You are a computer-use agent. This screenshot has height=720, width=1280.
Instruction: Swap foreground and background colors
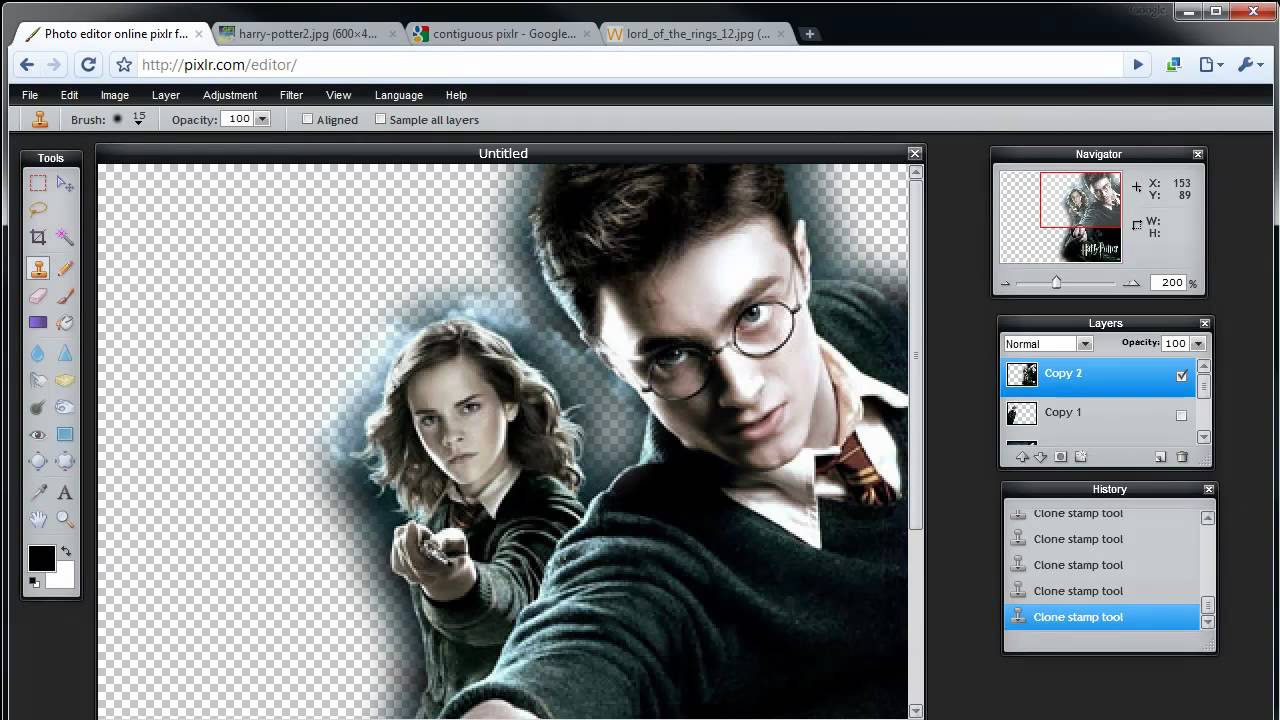click(x=66, y=551)
